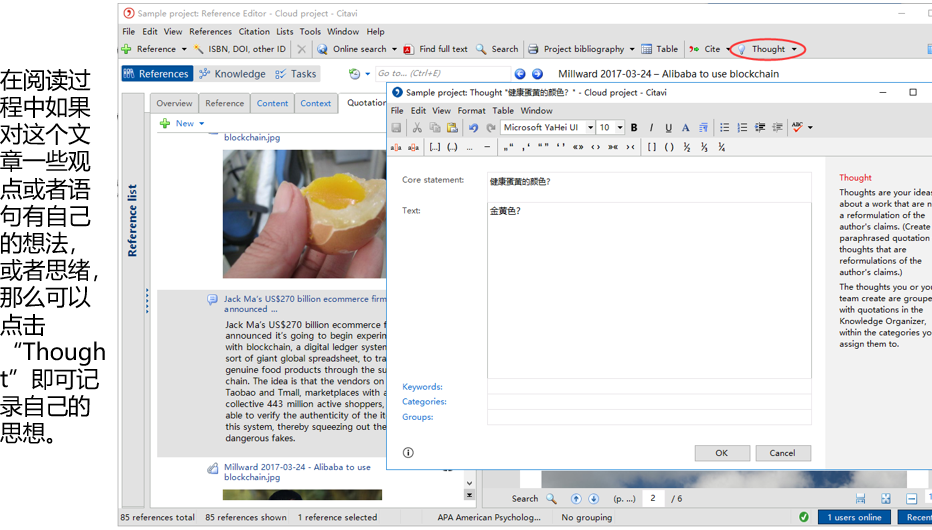Insert en dash symbol
932x530 pixels.
487,147
